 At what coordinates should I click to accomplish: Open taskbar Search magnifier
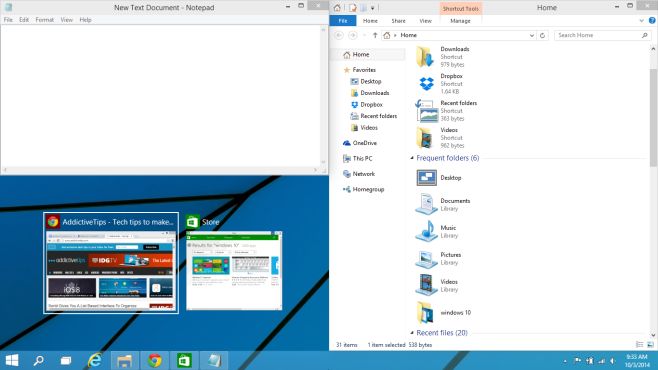pos(39,360)
